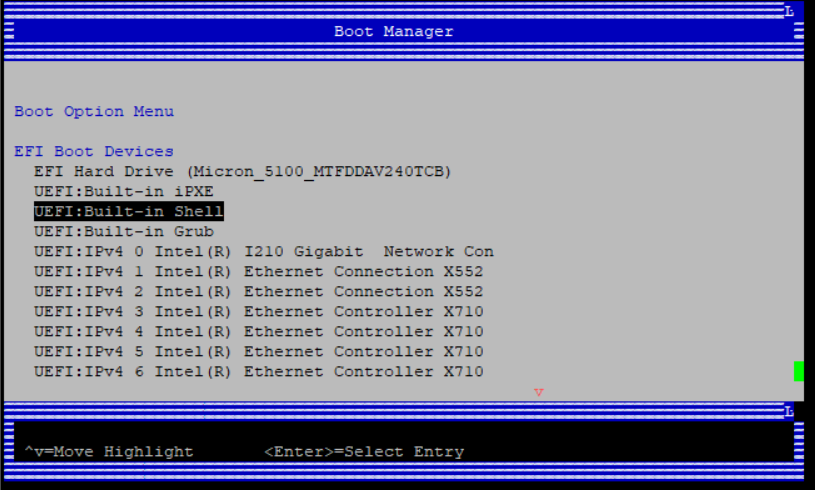Click the Boot Manager title bar
The width and height of the screenshot is (815, 490).
tap(393, 32)
